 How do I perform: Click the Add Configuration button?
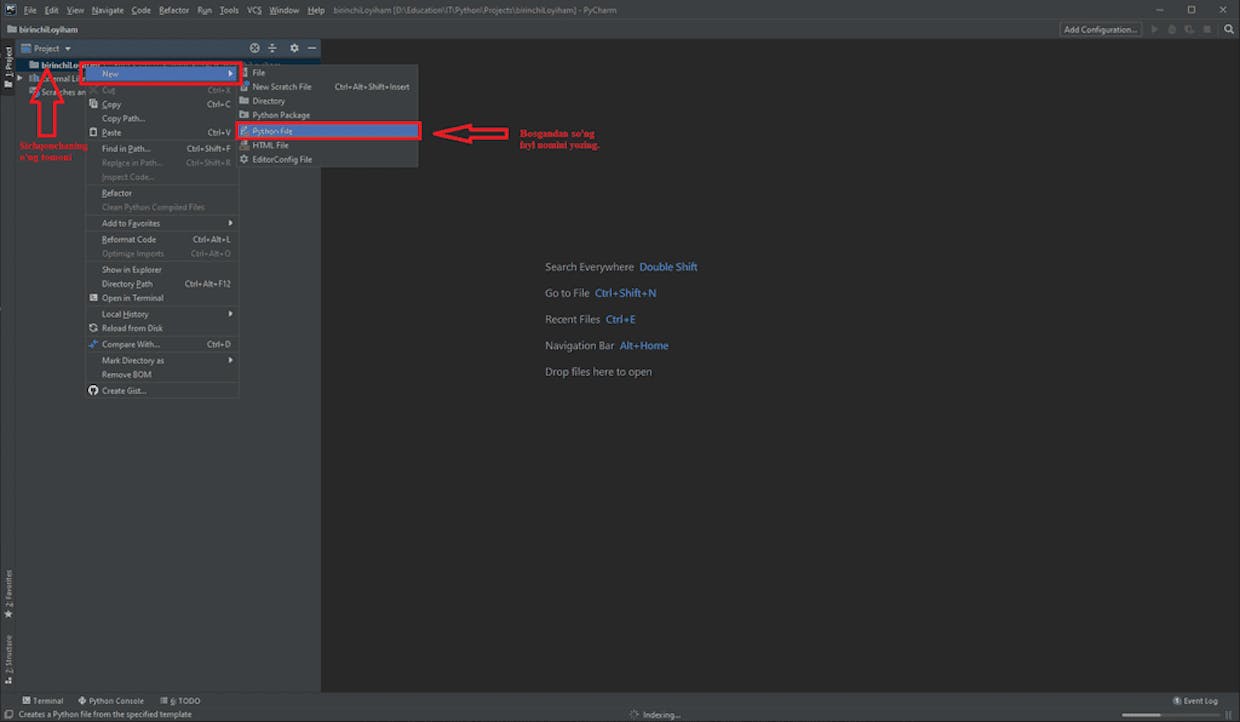[x=1101, y=29]
